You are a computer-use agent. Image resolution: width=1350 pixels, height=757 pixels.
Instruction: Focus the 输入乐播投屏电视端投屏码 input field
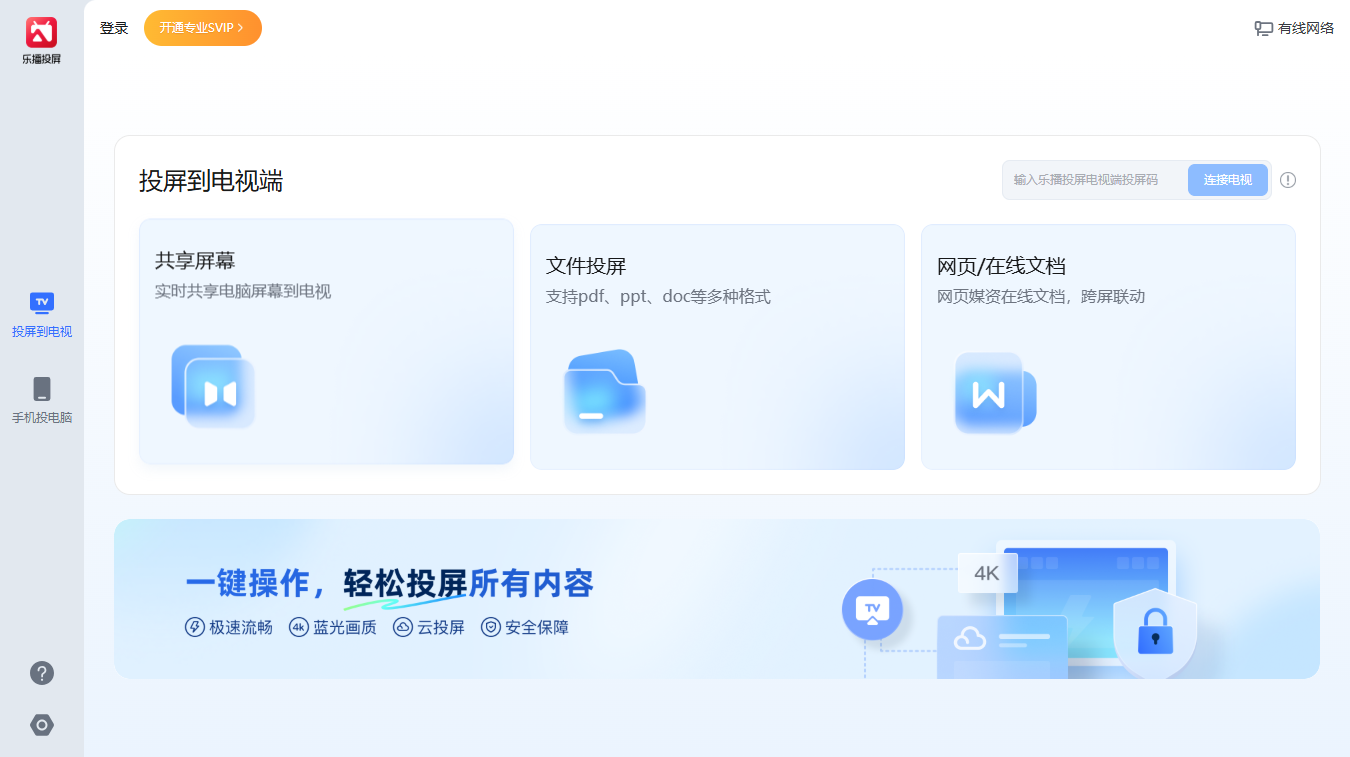(1095, 180)
